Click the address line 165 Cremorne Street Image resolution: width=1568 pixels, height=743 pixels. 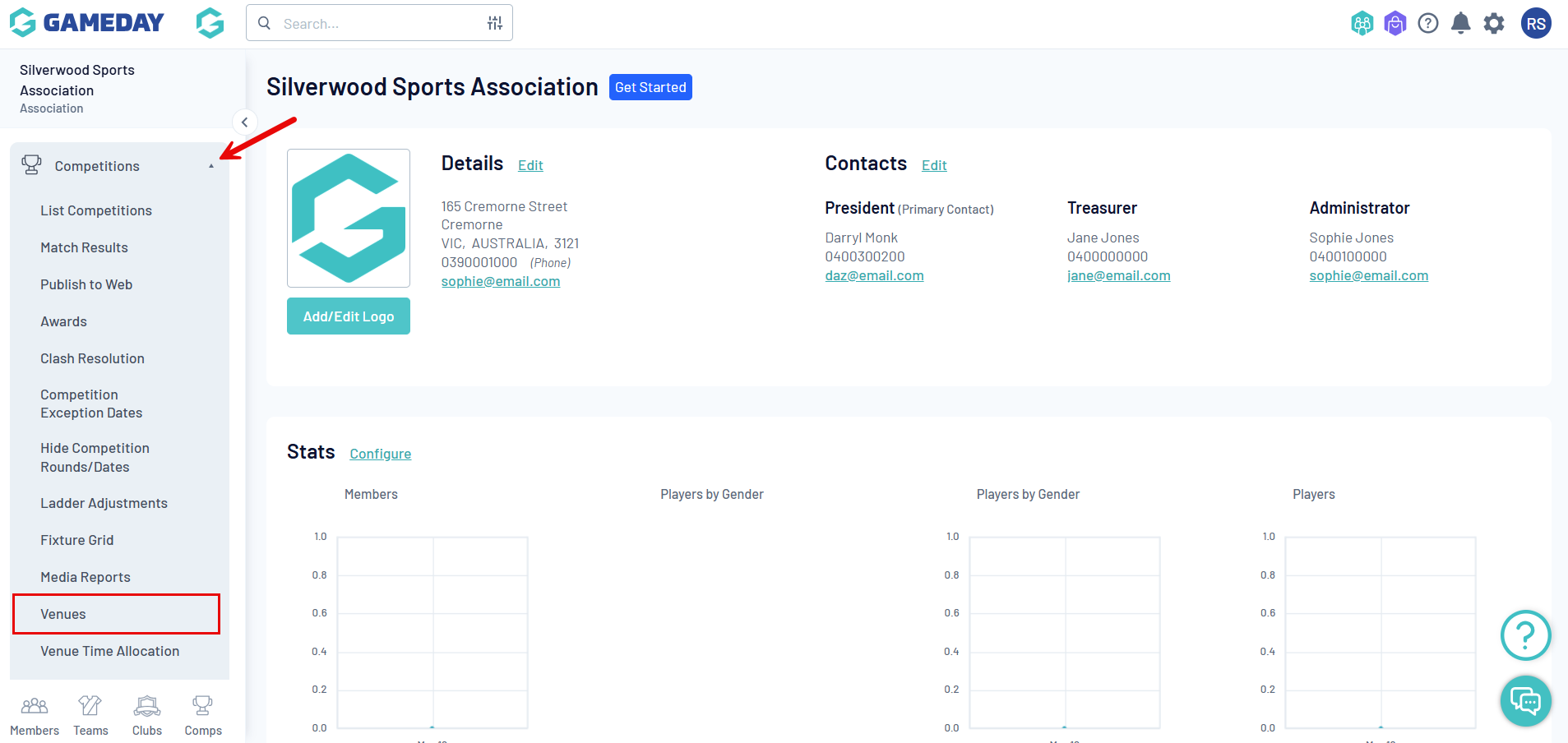point(504,206)
